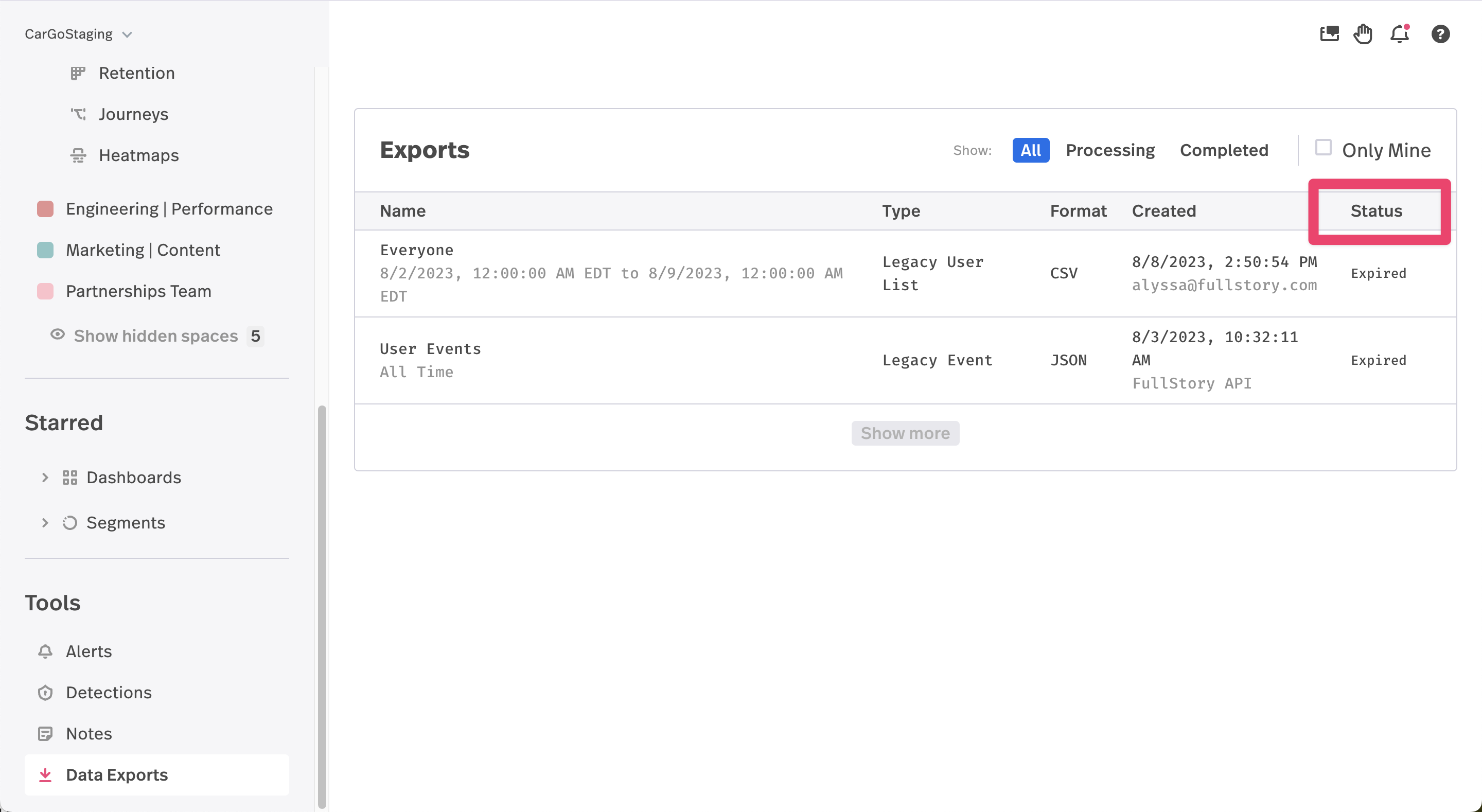Open the inbox tray icon in header
This screenshot has height=812, width=1482.
(x=1329, y=34)
